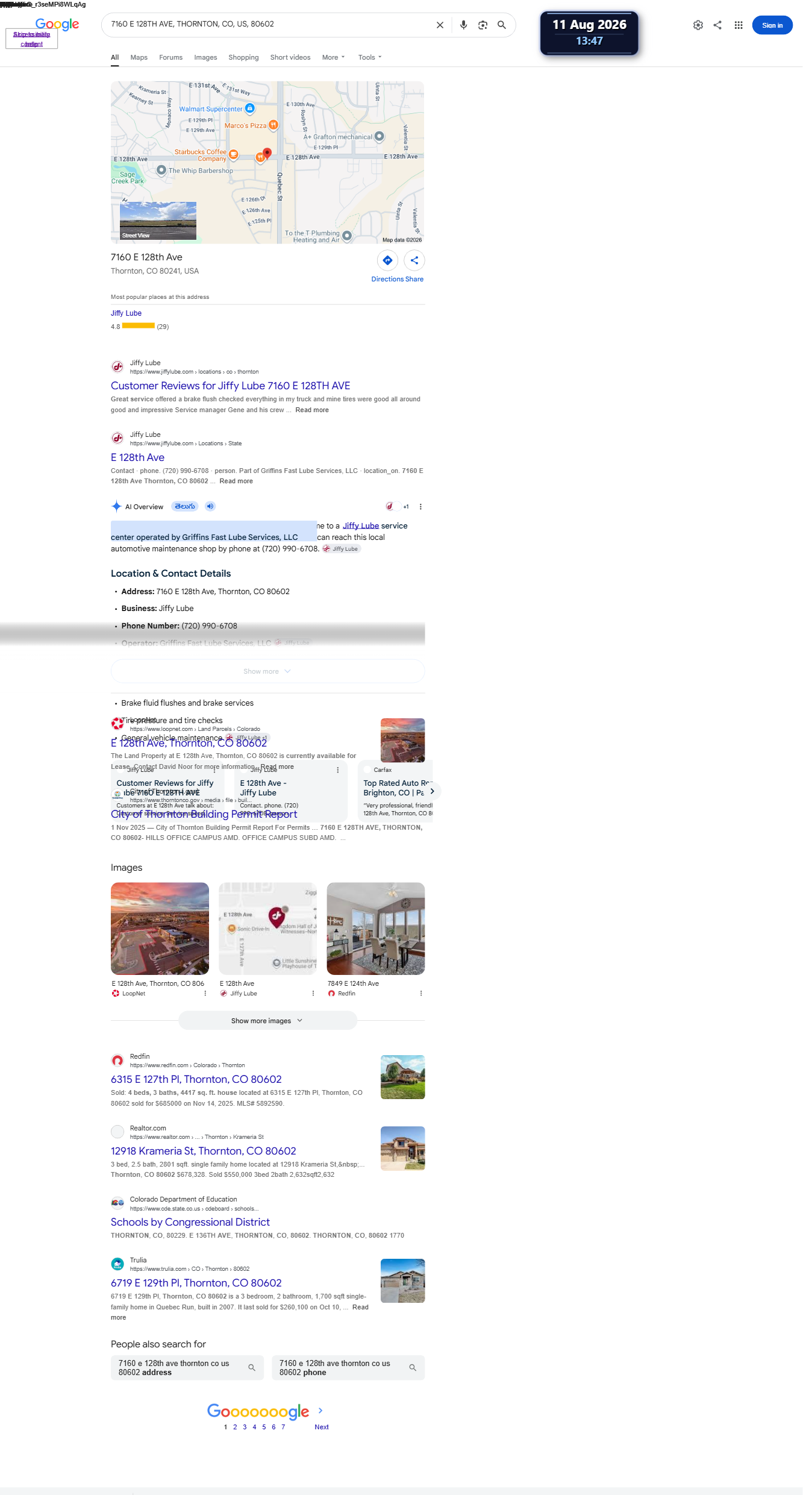
Task: Open options for Redfin image result
Action: pyautogui.click(x=421, y=994)
